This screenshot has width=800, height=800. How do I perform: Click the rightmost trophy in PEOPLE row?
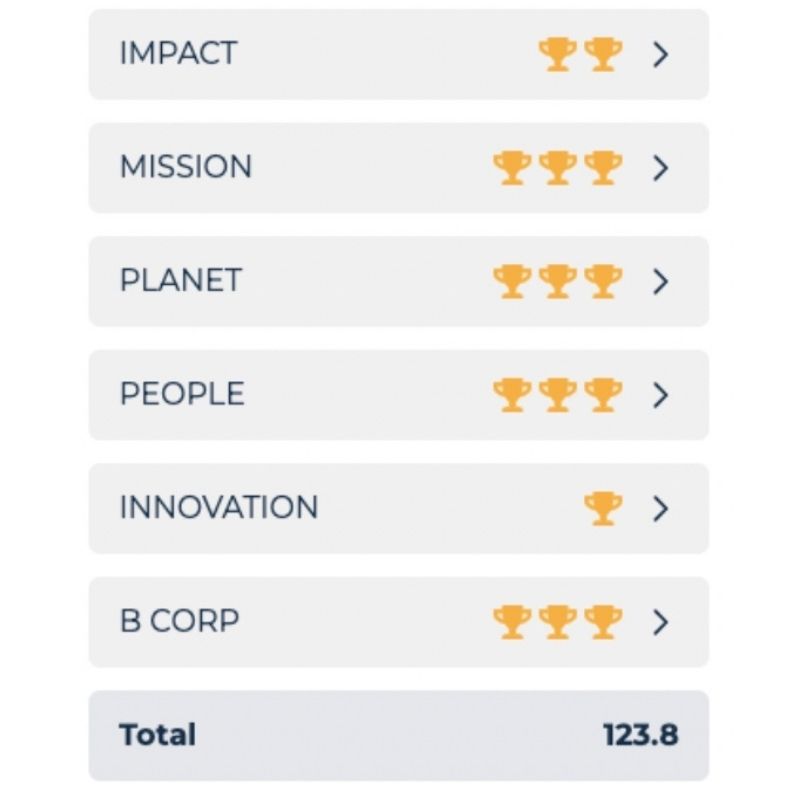point(603,395)
